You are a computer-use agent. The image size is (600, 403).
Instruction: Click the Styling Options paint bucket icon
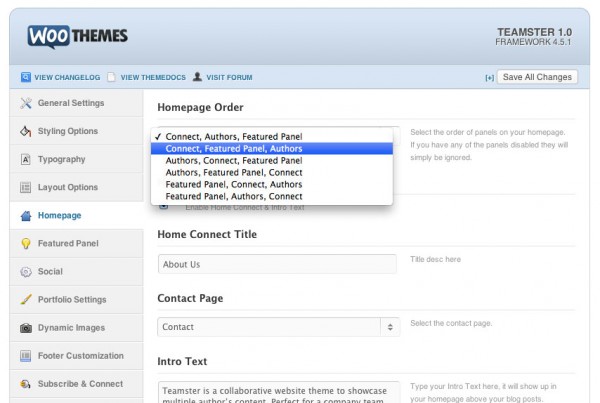[26, 131]
